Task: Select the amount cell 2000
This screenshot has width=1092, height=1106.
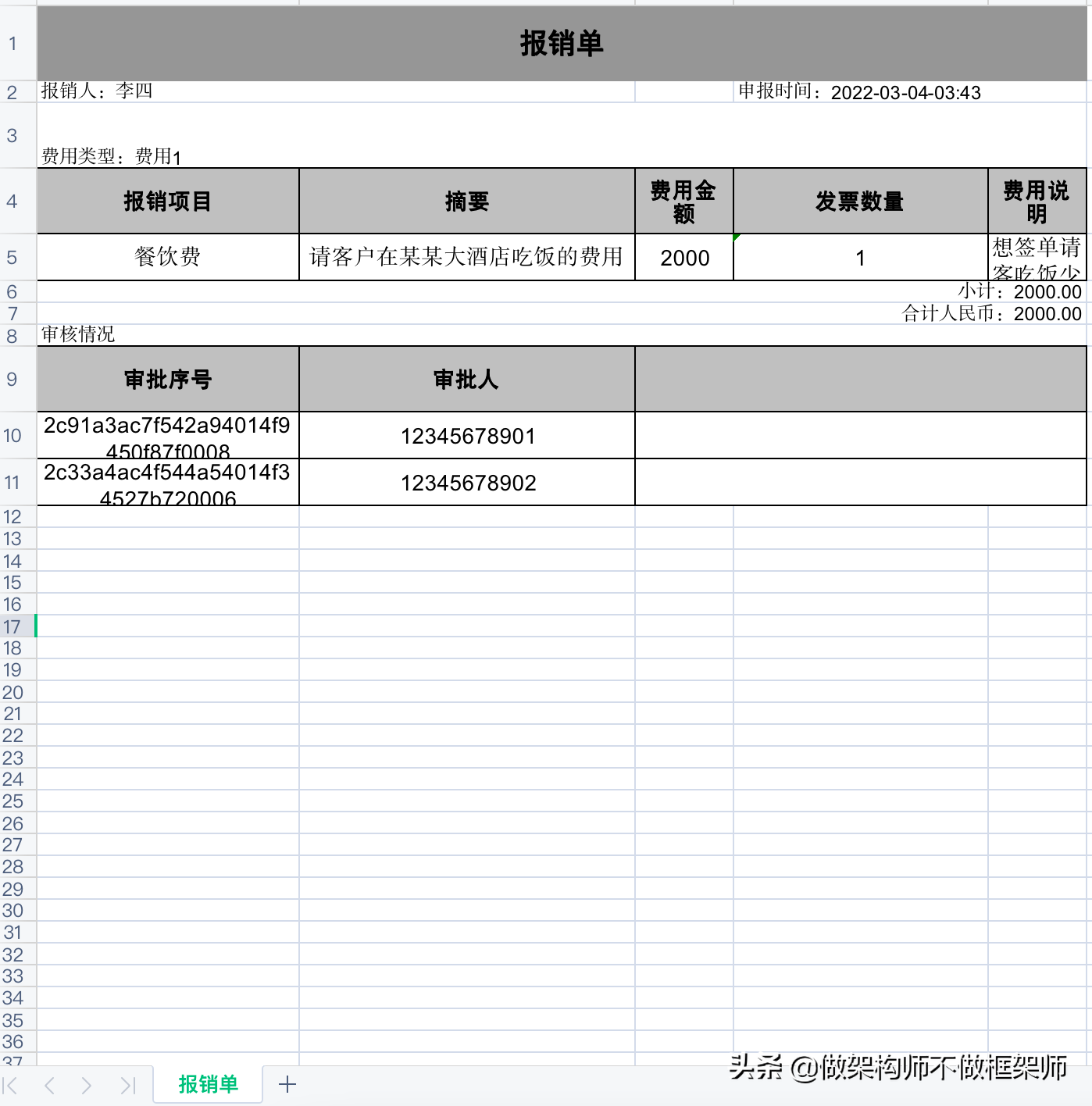Action: 684,257
